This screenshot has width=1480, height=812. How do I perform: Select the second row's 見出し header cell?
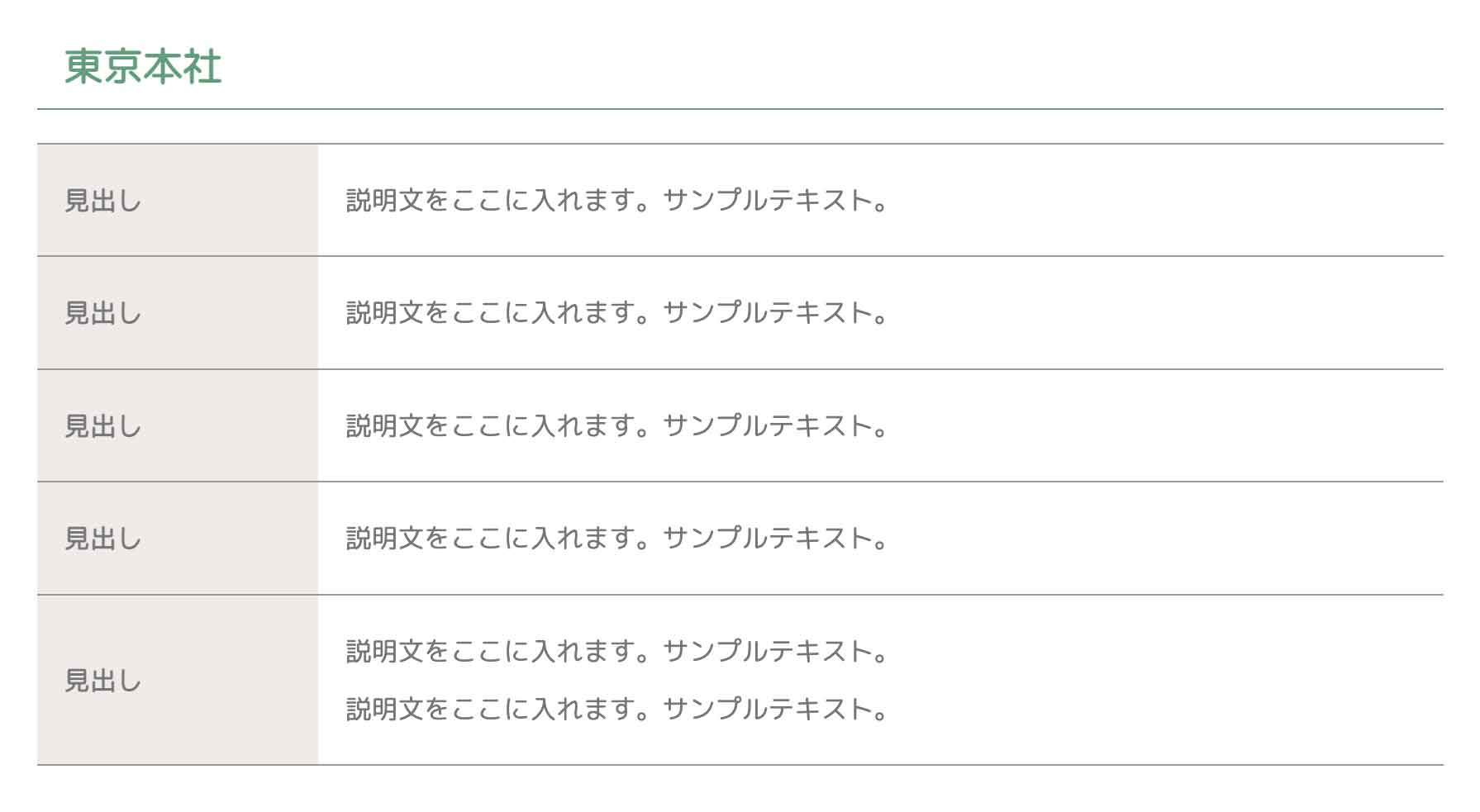[x=103, y=313]
